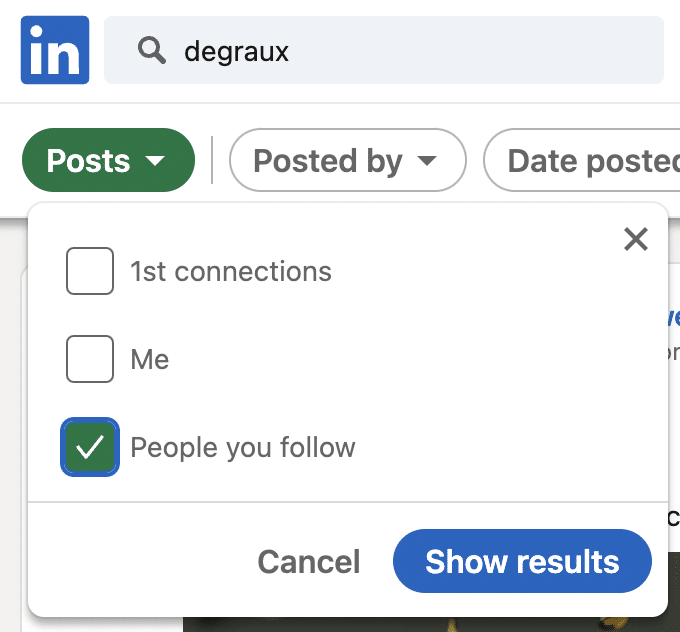This screenshot has height=632, width=680.
Task: Click the Posted by caret arrow
Action: pos(427,162)
